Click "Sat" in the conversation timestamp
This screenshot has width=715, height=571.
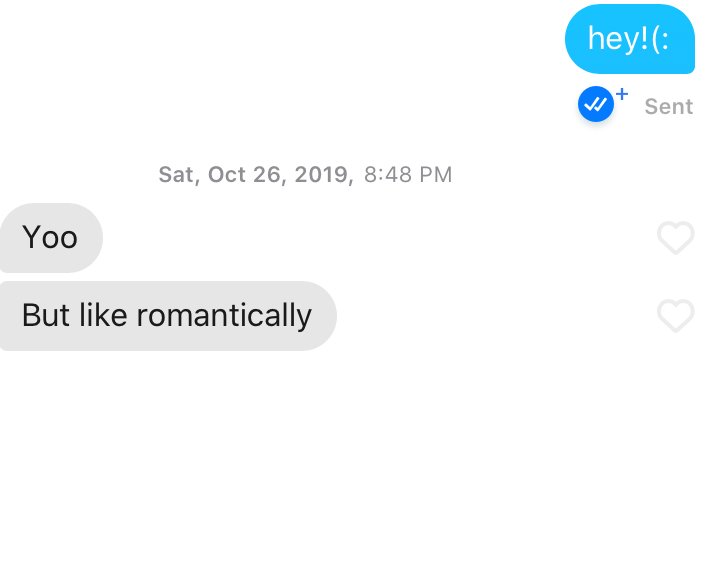[x=175, y=175]
